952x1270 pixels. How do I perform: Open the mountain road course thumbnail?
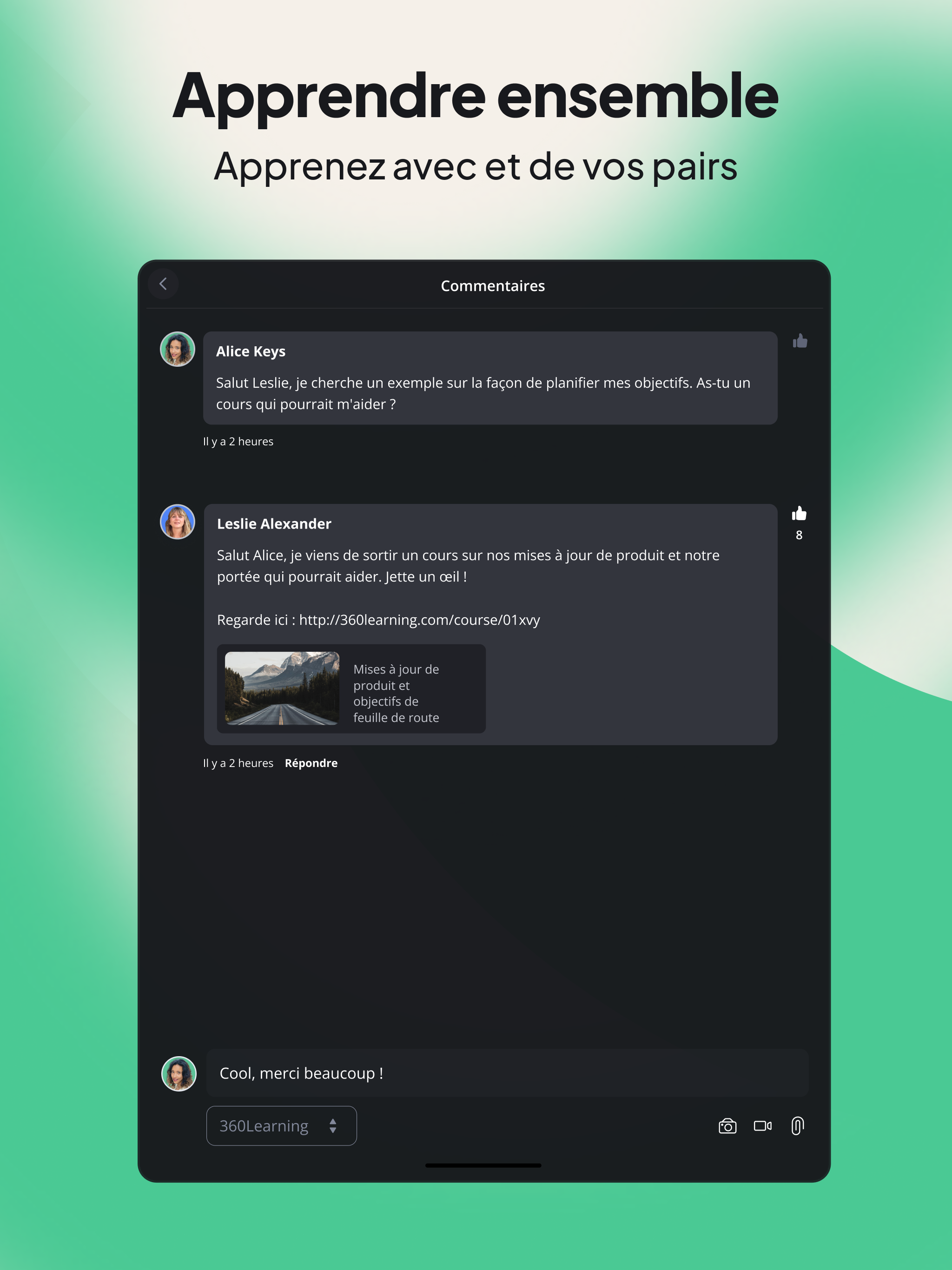282,688
